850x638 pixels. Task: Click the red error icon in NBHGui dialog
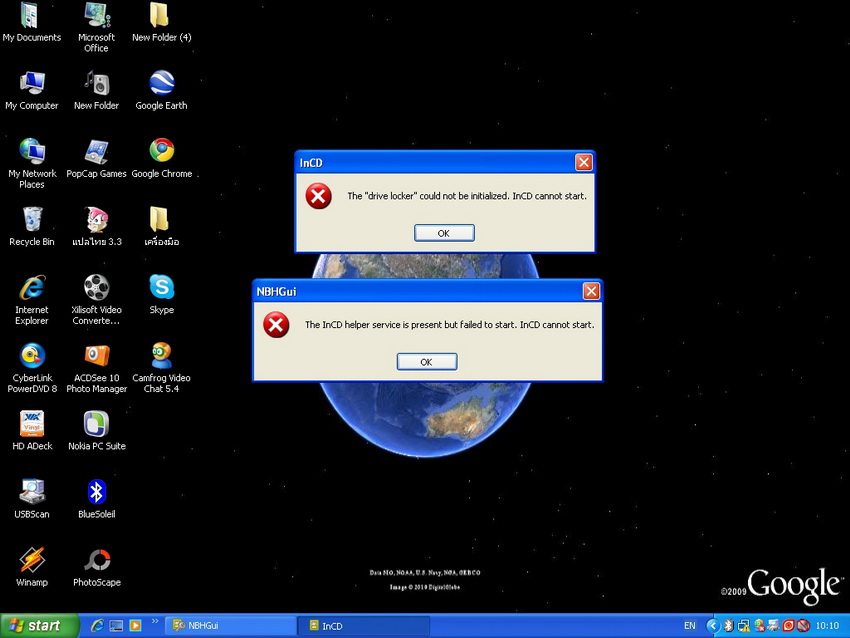(276, 324)
